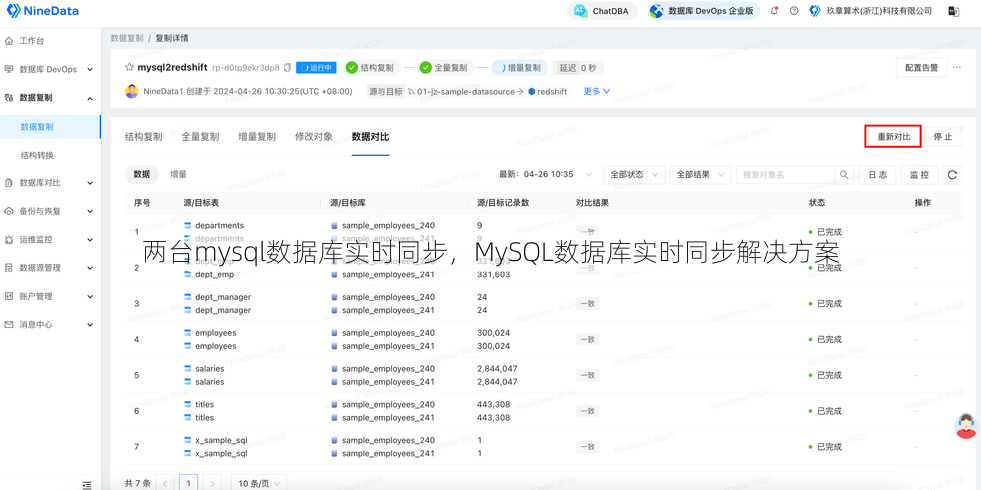Viewport: 981px width, 490px height.
Task: Refresh the comparison table
Action: coord(952,175)
